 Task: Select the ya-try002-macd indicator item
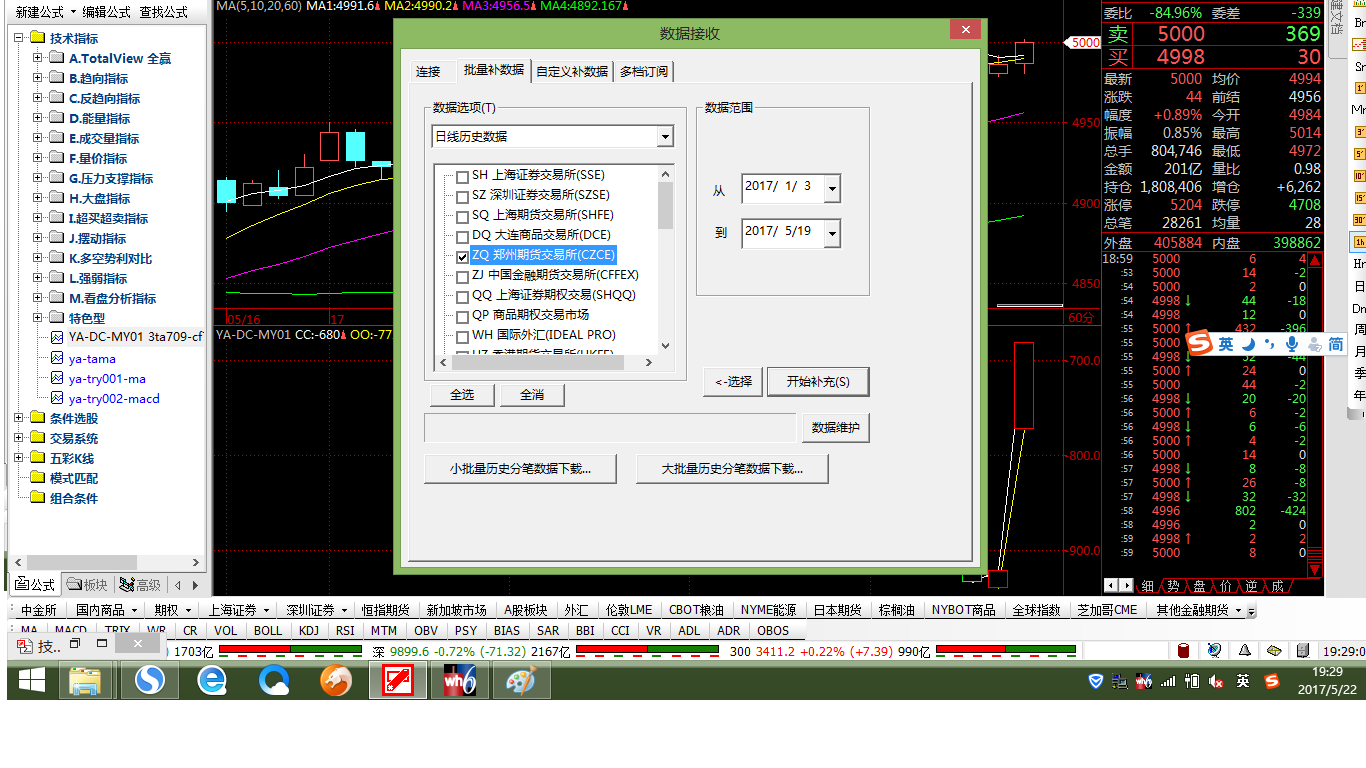coord(114,398)
